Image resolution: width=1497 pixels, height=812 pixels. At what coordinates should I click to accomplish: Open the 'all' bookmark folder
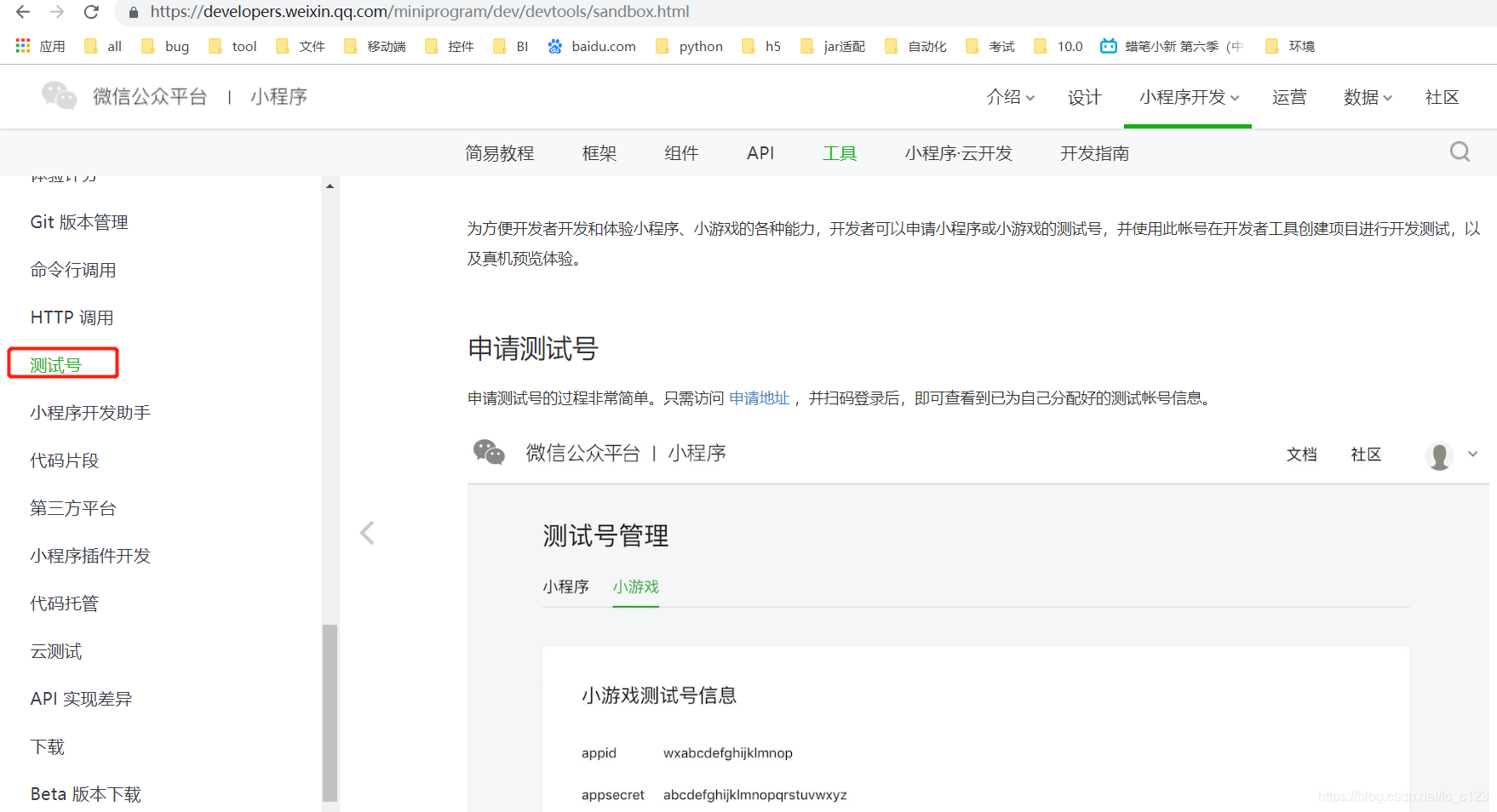[x=103, y=46]
